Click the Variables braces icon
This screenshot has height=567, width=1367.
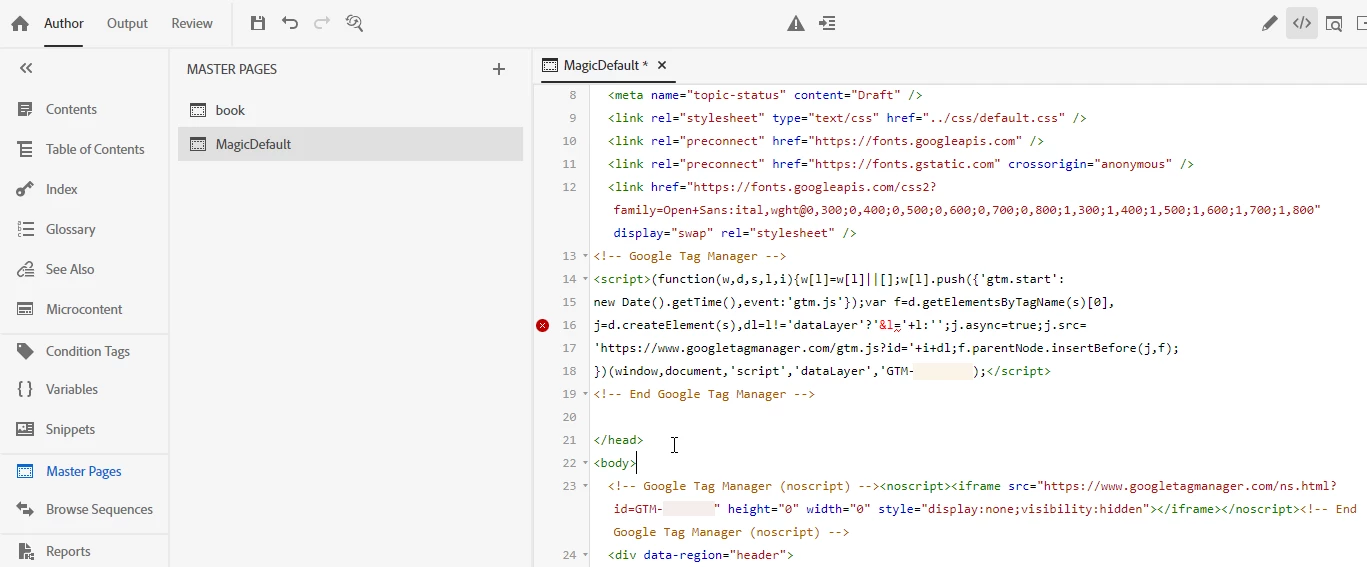(26, 389)
